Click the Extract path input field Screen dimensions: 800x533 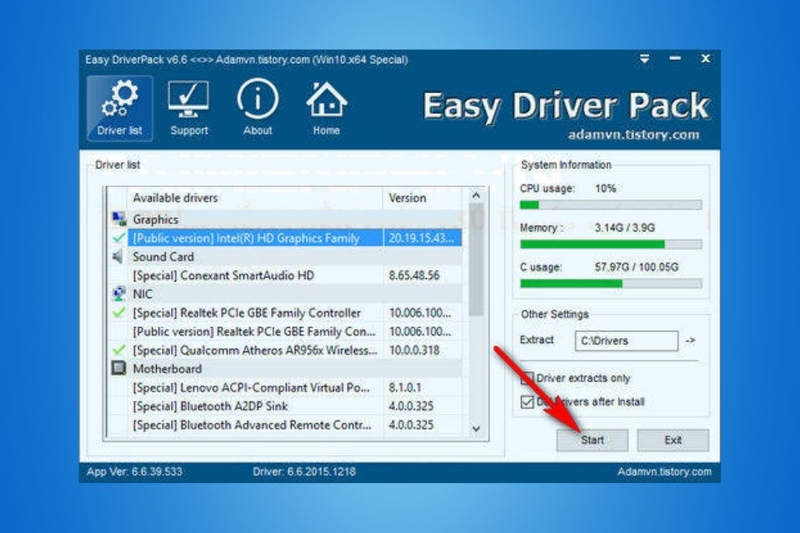click(x=627, y=341)
